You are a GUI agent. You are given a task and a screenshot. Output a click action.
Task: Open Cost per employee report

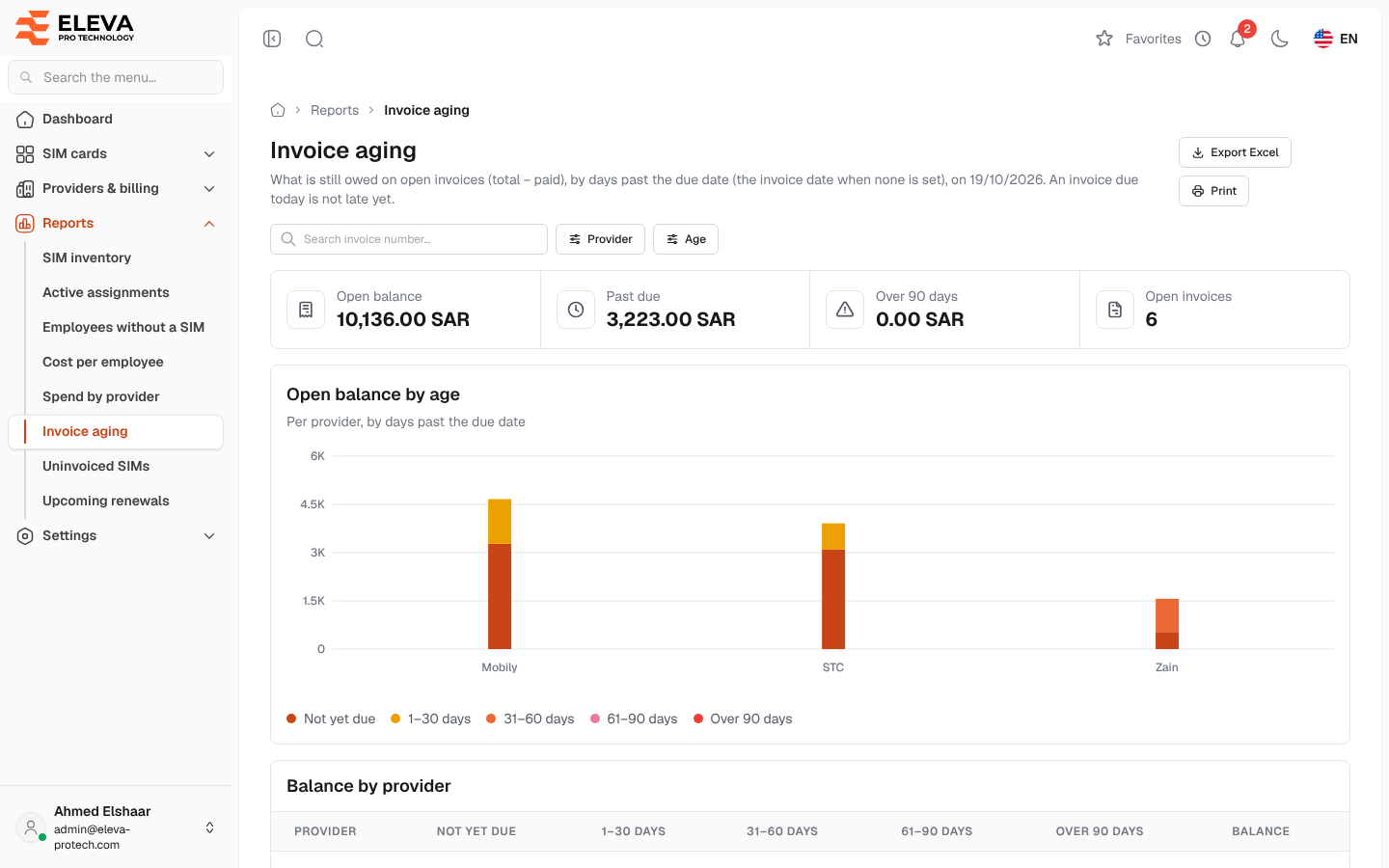[103, 362]
